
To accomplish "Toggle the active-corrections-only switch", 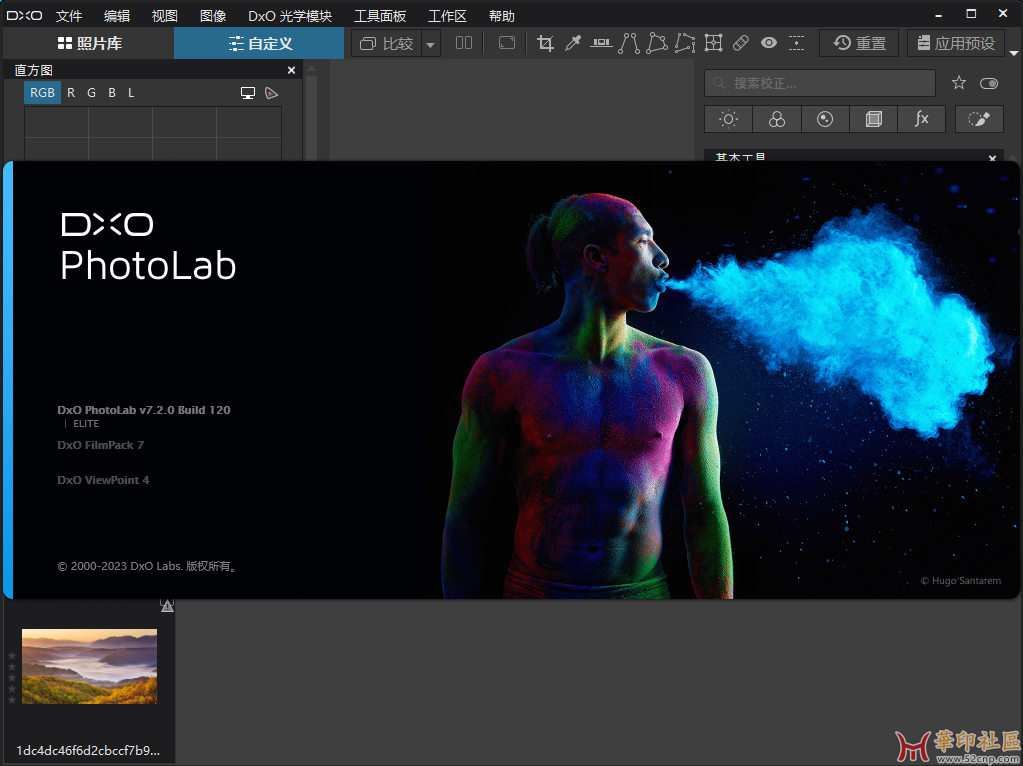I will point(990,83).
